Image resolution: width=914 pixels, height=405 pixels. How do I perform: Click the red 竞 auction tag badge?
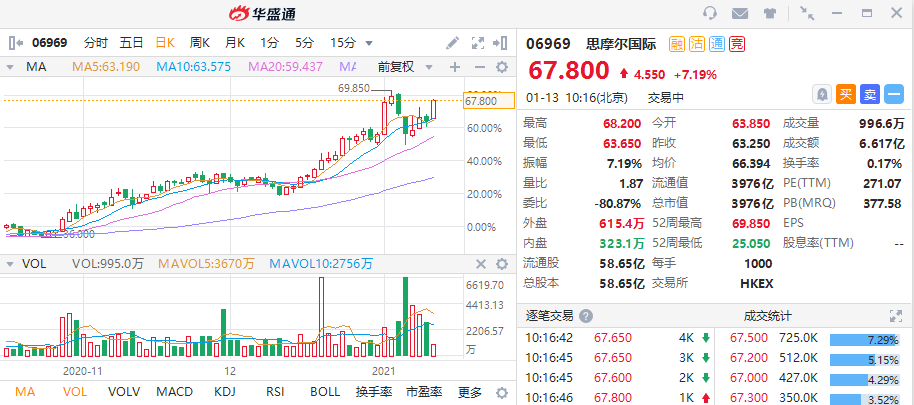coord(737,44)
